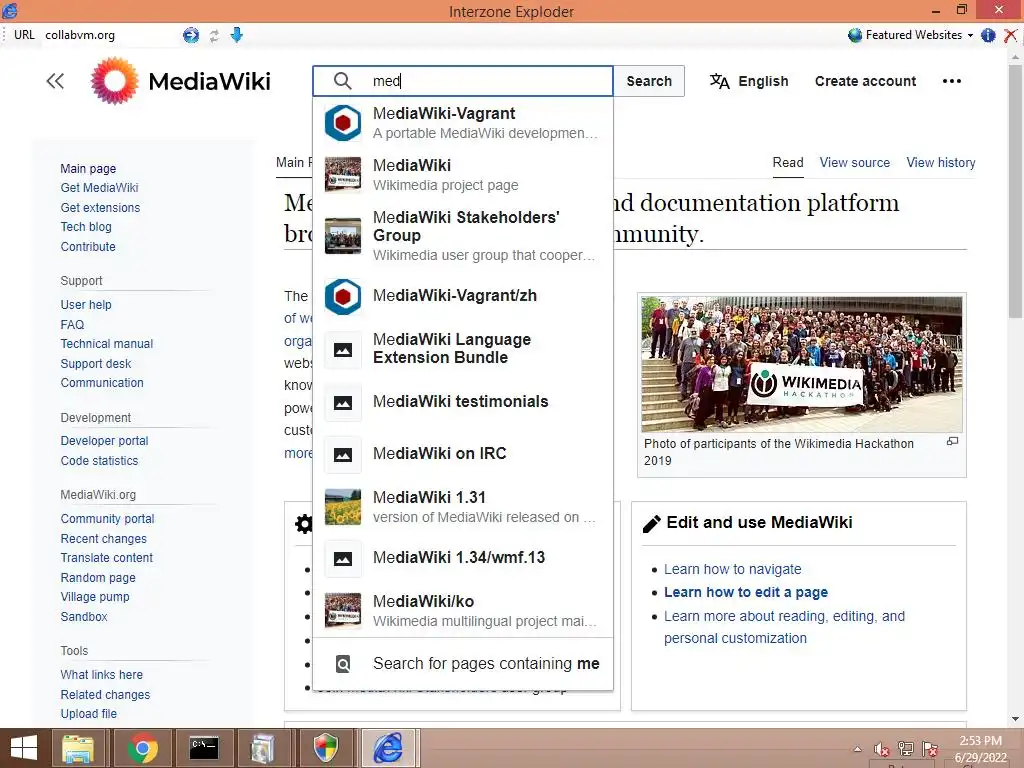Open the blue info icon at top right
Image resolution: width=1024 pixels, height=768 pixels.
988,35
